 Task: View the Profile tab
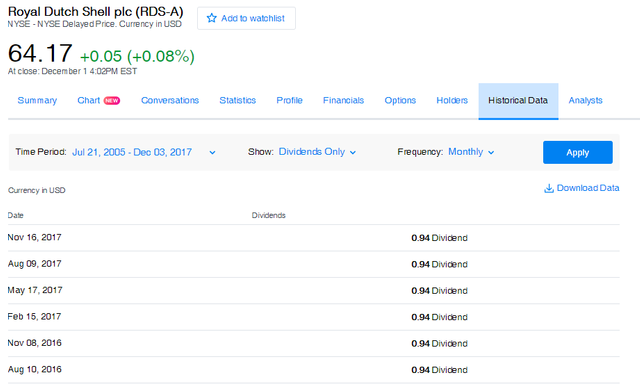(x=289, y=100)
